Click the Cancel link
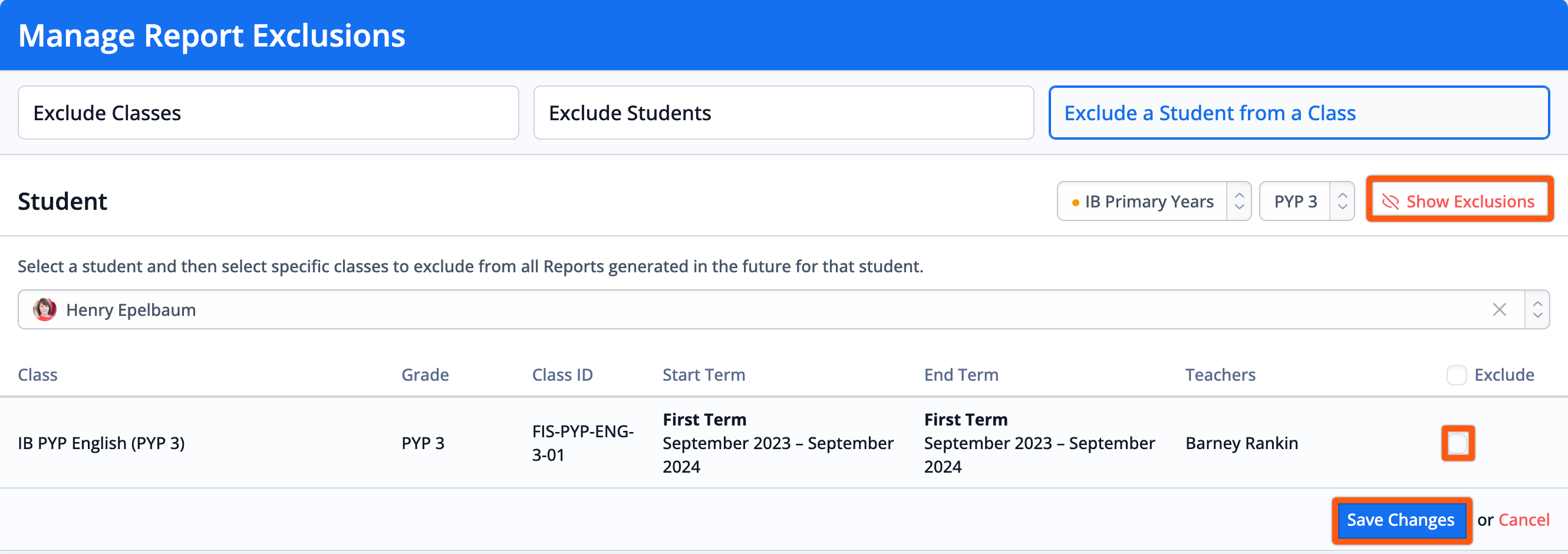 point(1524,520)
